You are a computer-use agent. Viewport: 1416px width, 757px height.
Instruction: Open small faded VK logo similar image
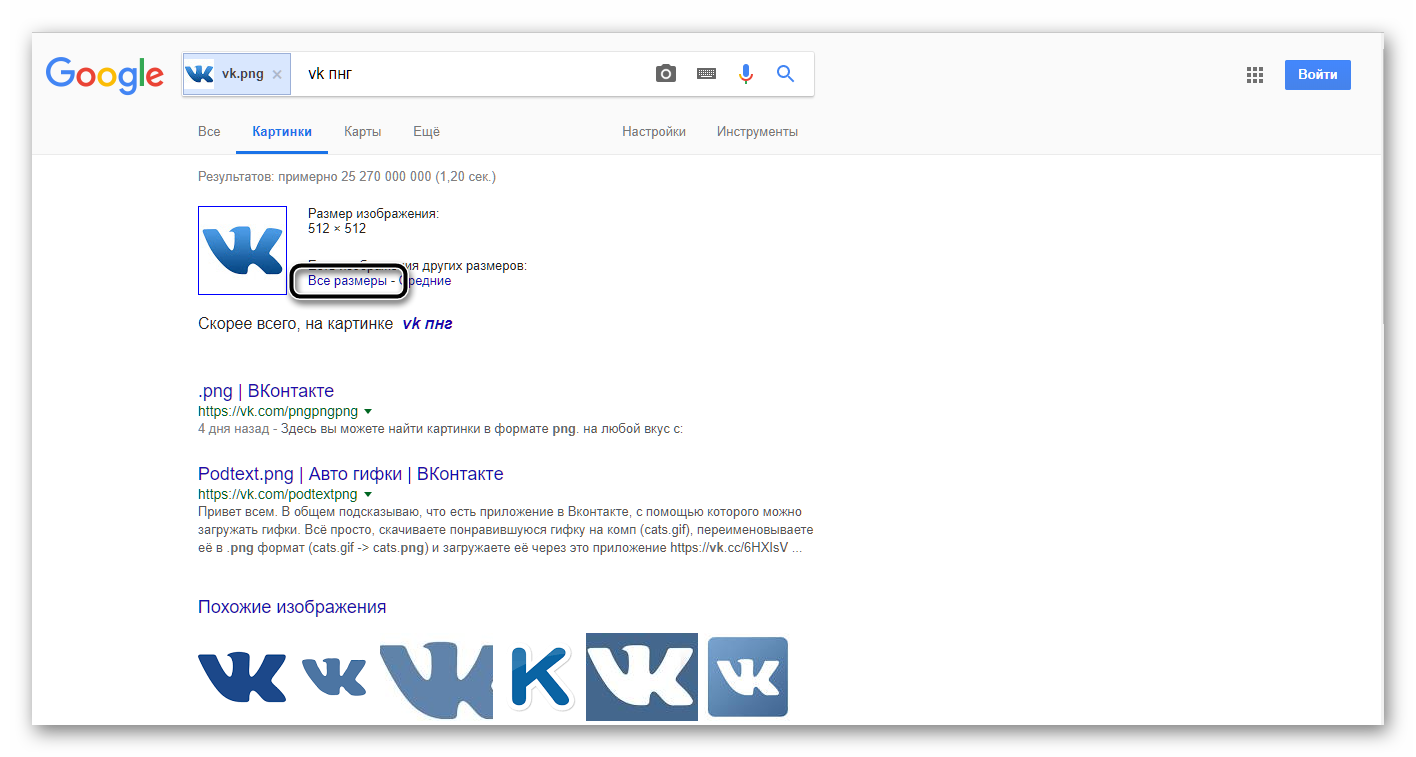coord(335,677)
